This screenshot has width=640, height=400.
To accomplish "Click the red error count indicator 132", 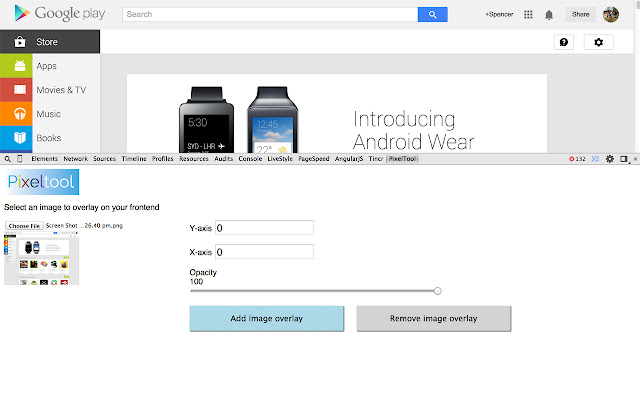I will coord(577,159).
